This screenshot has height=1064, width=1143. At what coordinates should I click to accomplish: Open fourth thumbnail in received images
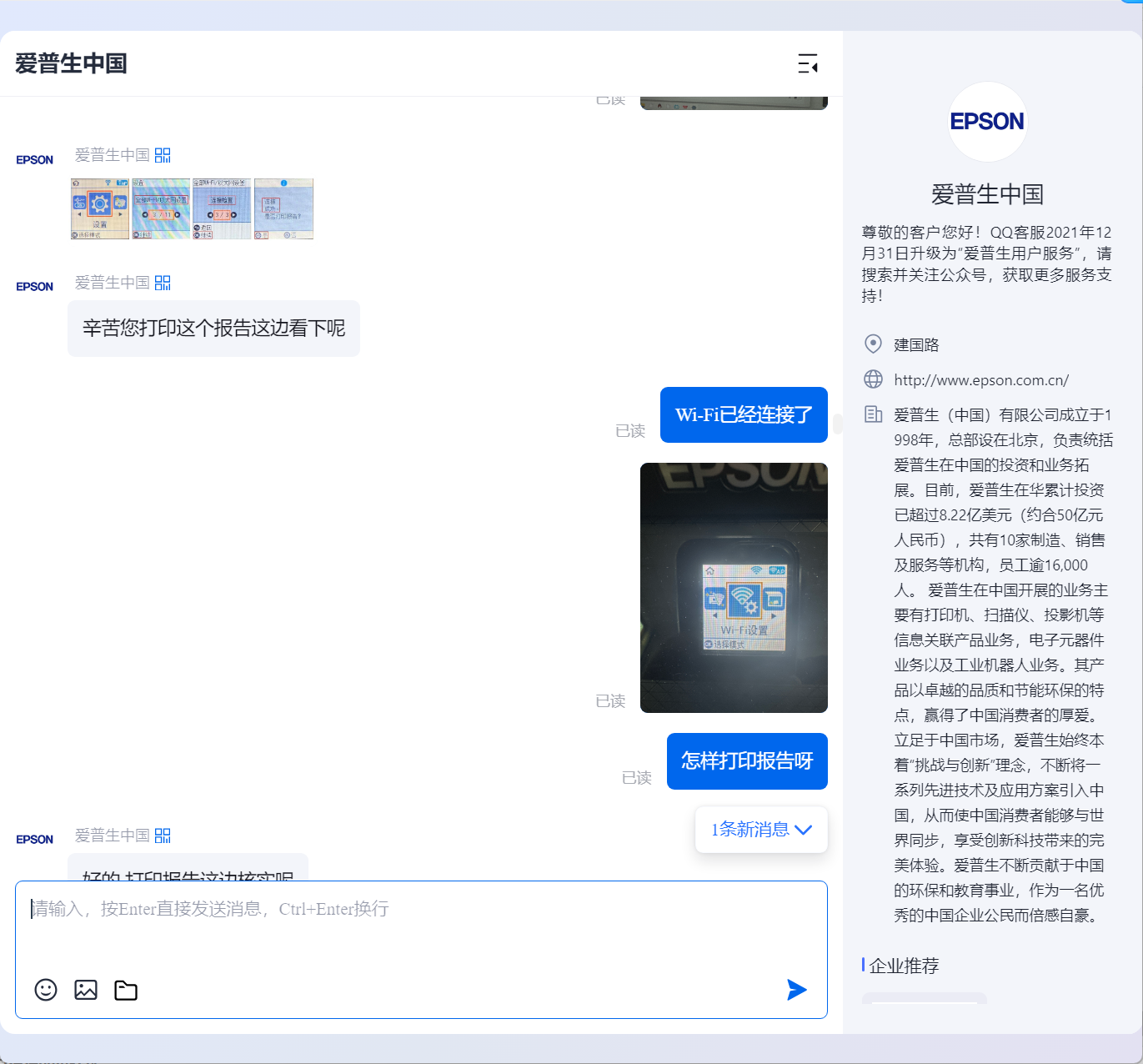283,208
